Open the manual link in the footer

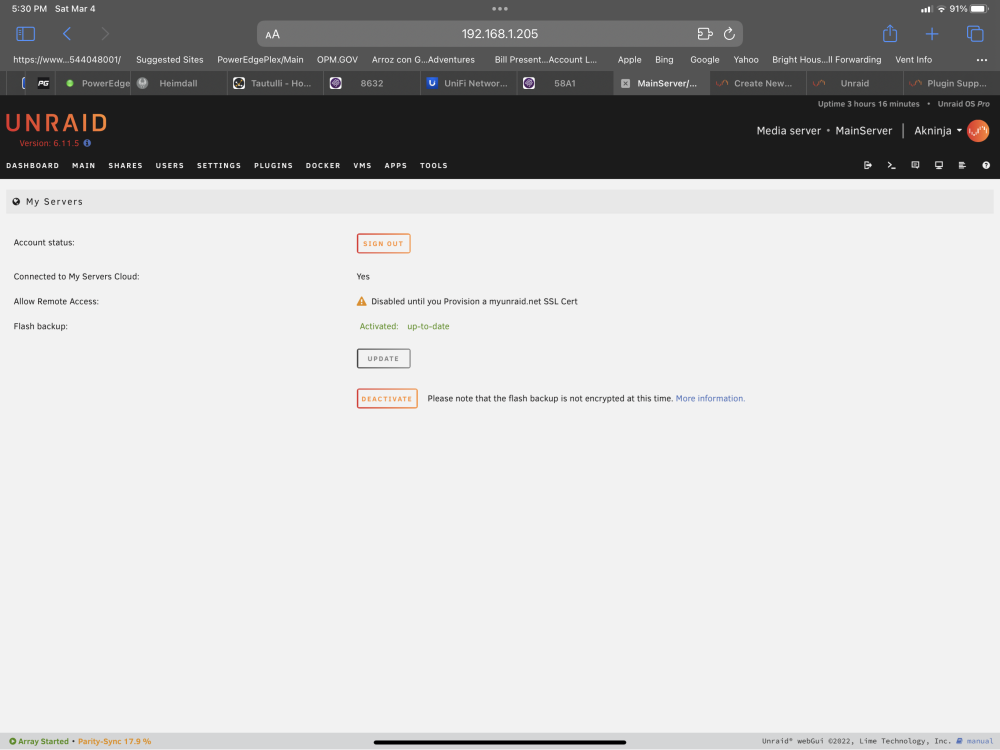tap(980, 741)
